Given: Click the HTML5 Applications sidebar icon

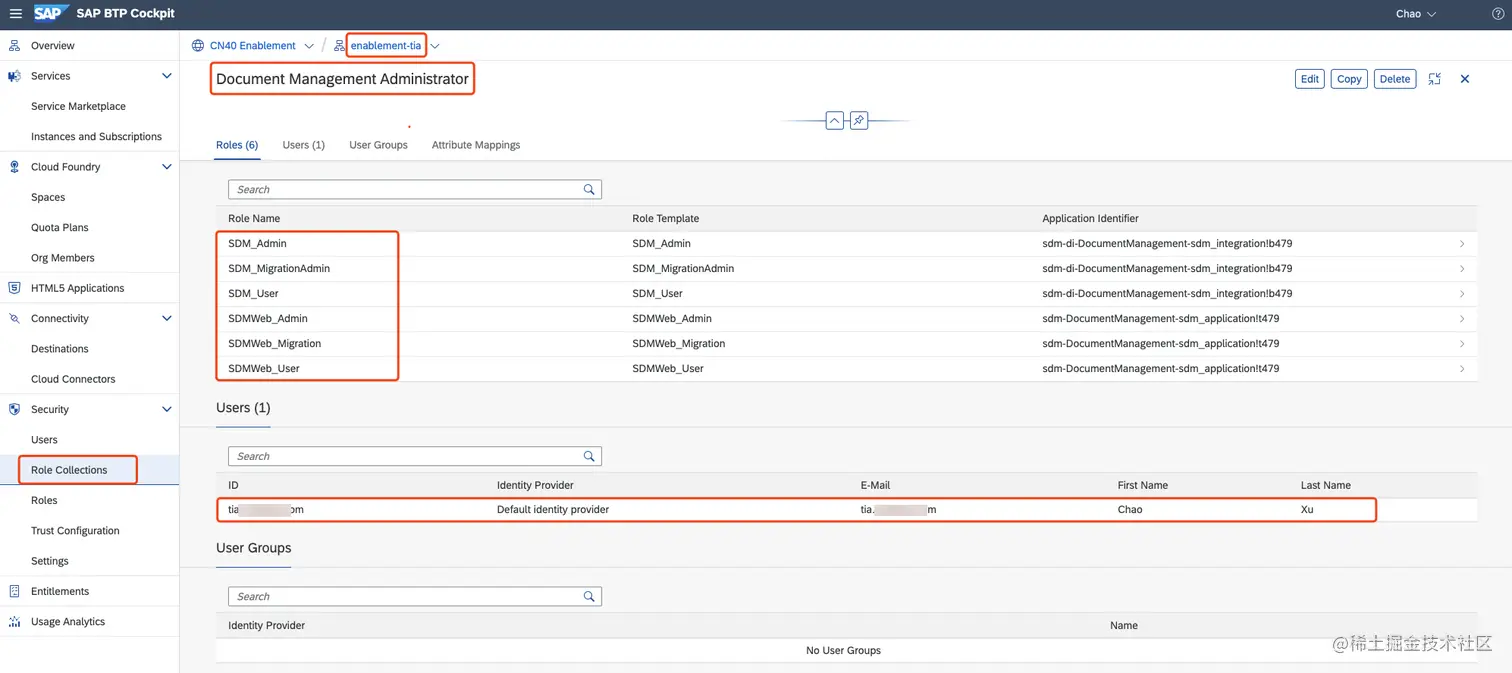Looking at the screenshot, I should (14, 288).
